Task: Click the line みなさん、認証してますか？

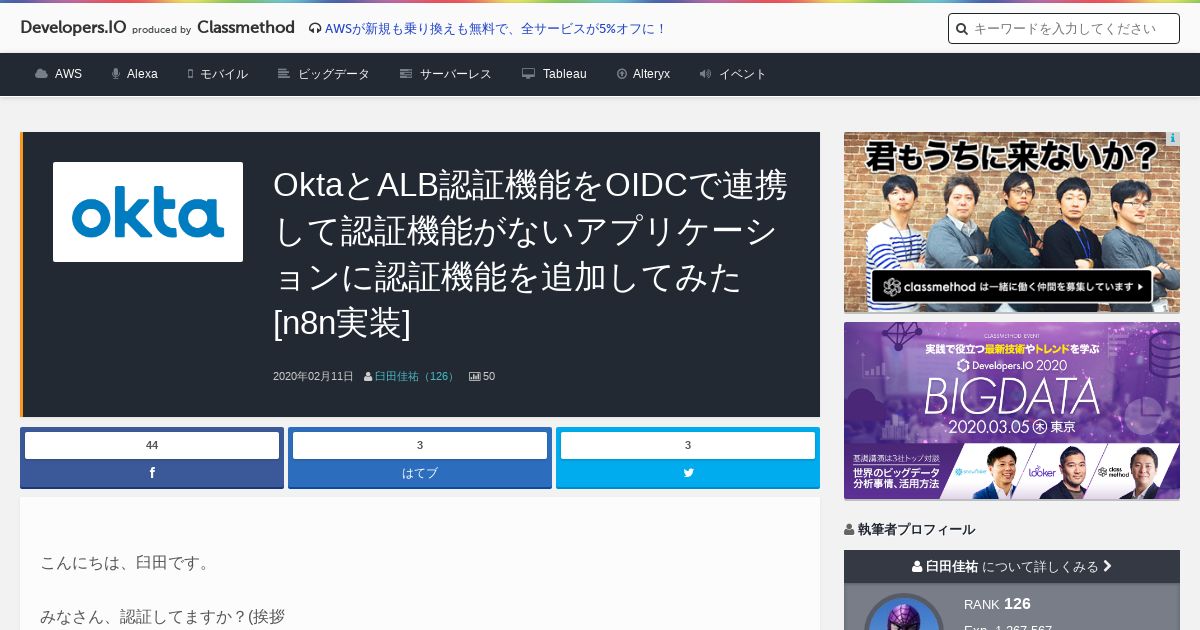Action: click(x=162, y=617)
